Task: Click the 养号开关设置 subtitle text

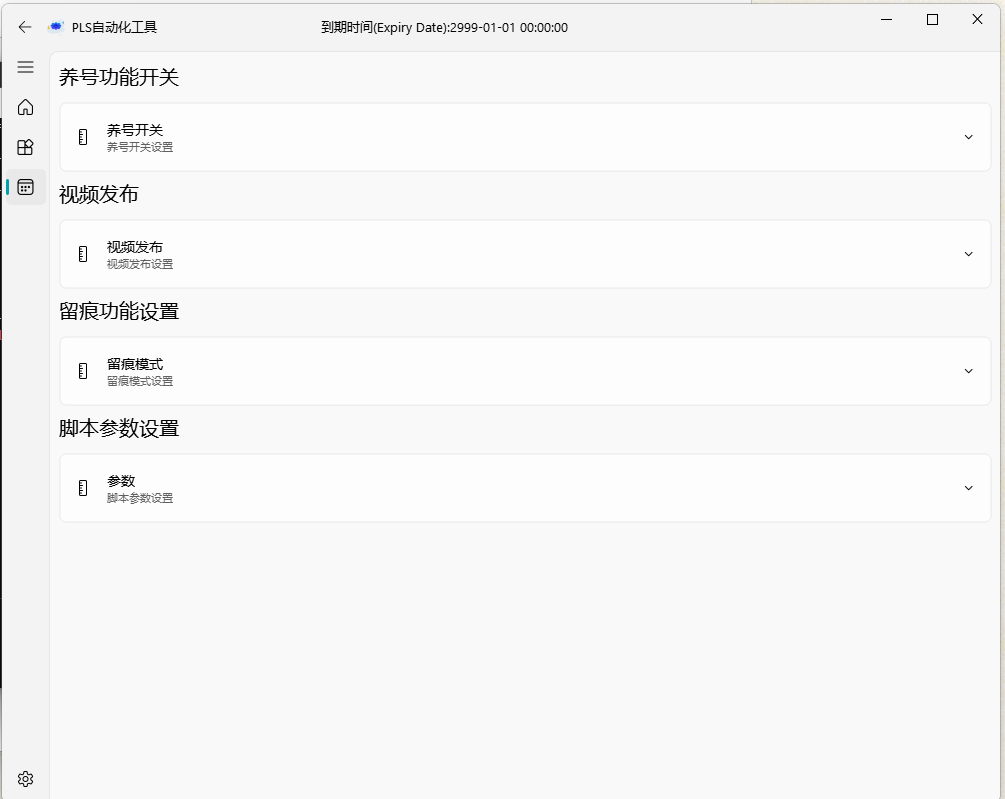Action: pyautogui.click(x=140, y=147)
